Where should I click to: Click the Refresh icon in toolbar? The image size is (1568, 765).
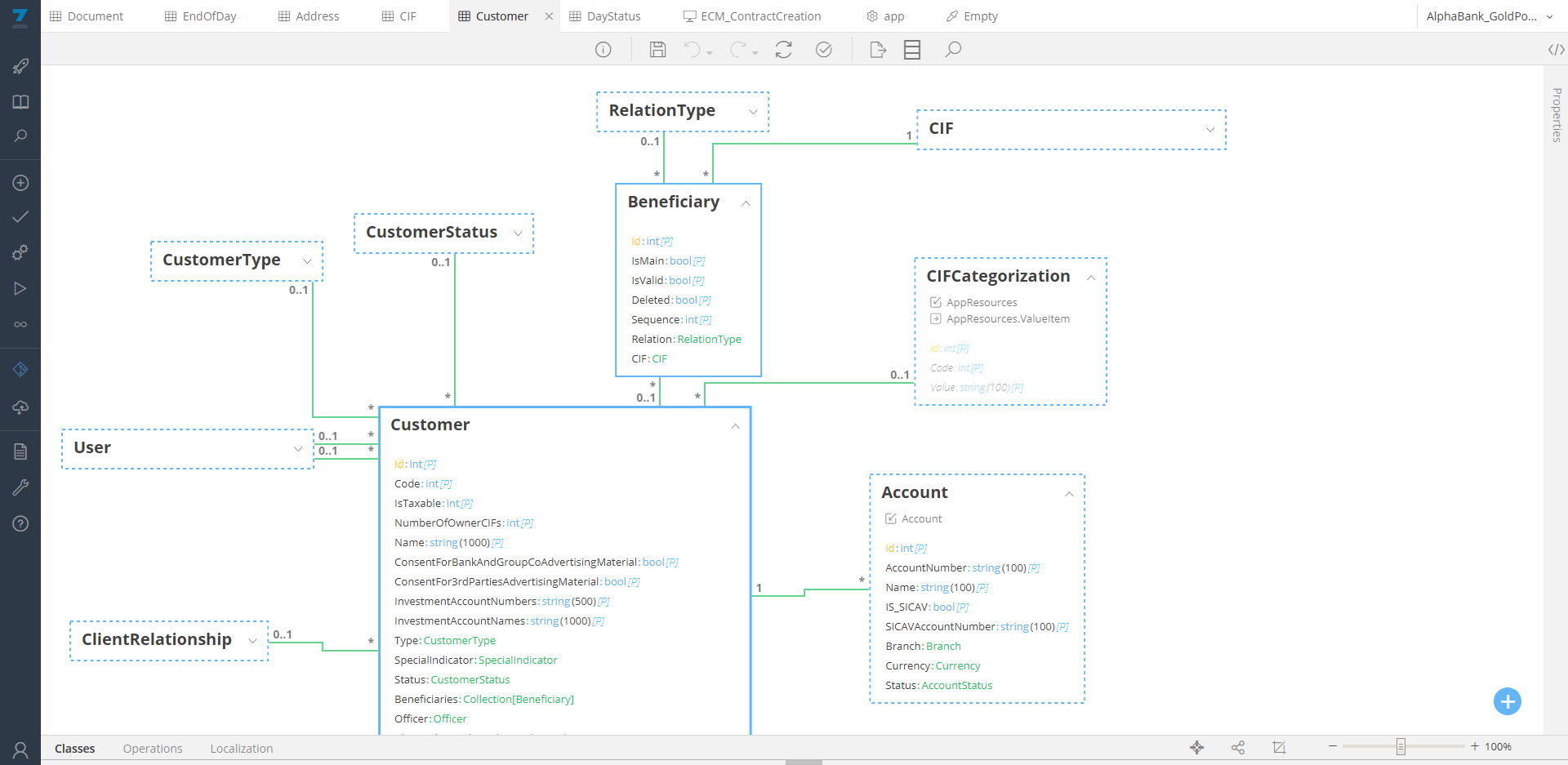[x=783, y=50]
